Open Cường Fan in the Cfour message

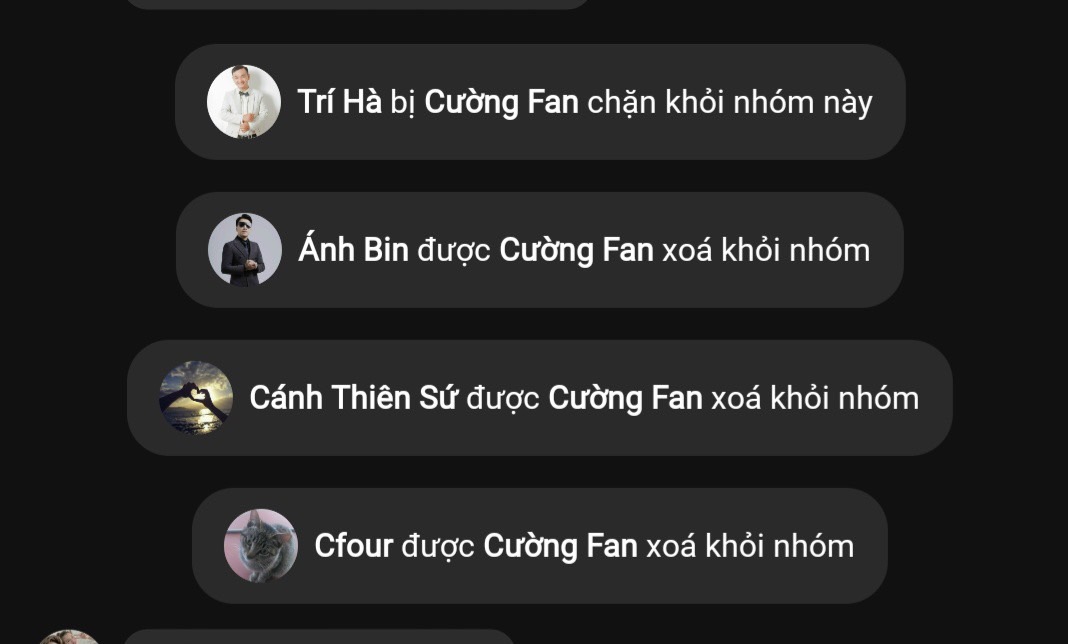point(561,546)
